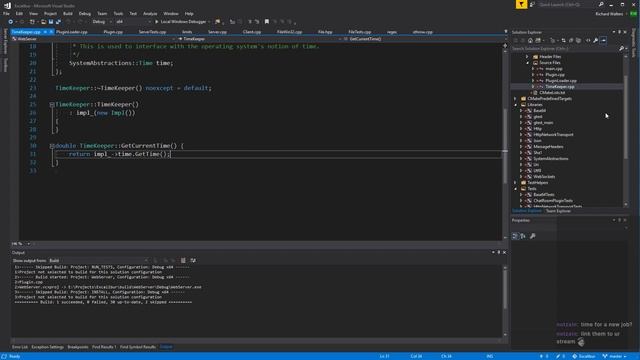Switch to the Plugin.cpp editor tab
The image size is (640, 360).
coord(113,32)
